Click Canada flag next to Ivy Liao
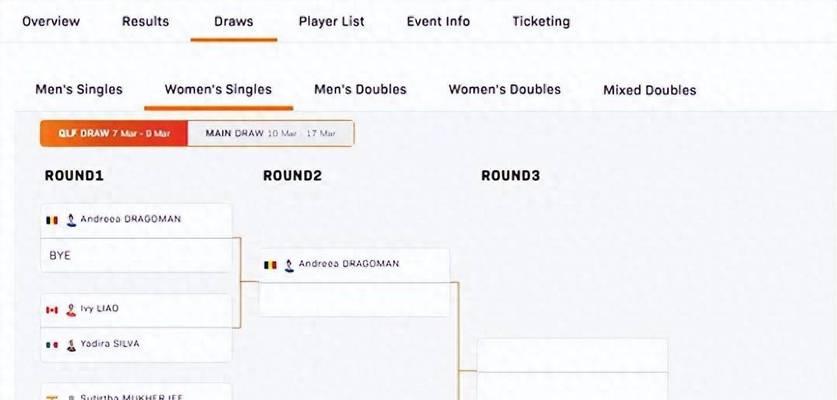 tap(52, 310)
